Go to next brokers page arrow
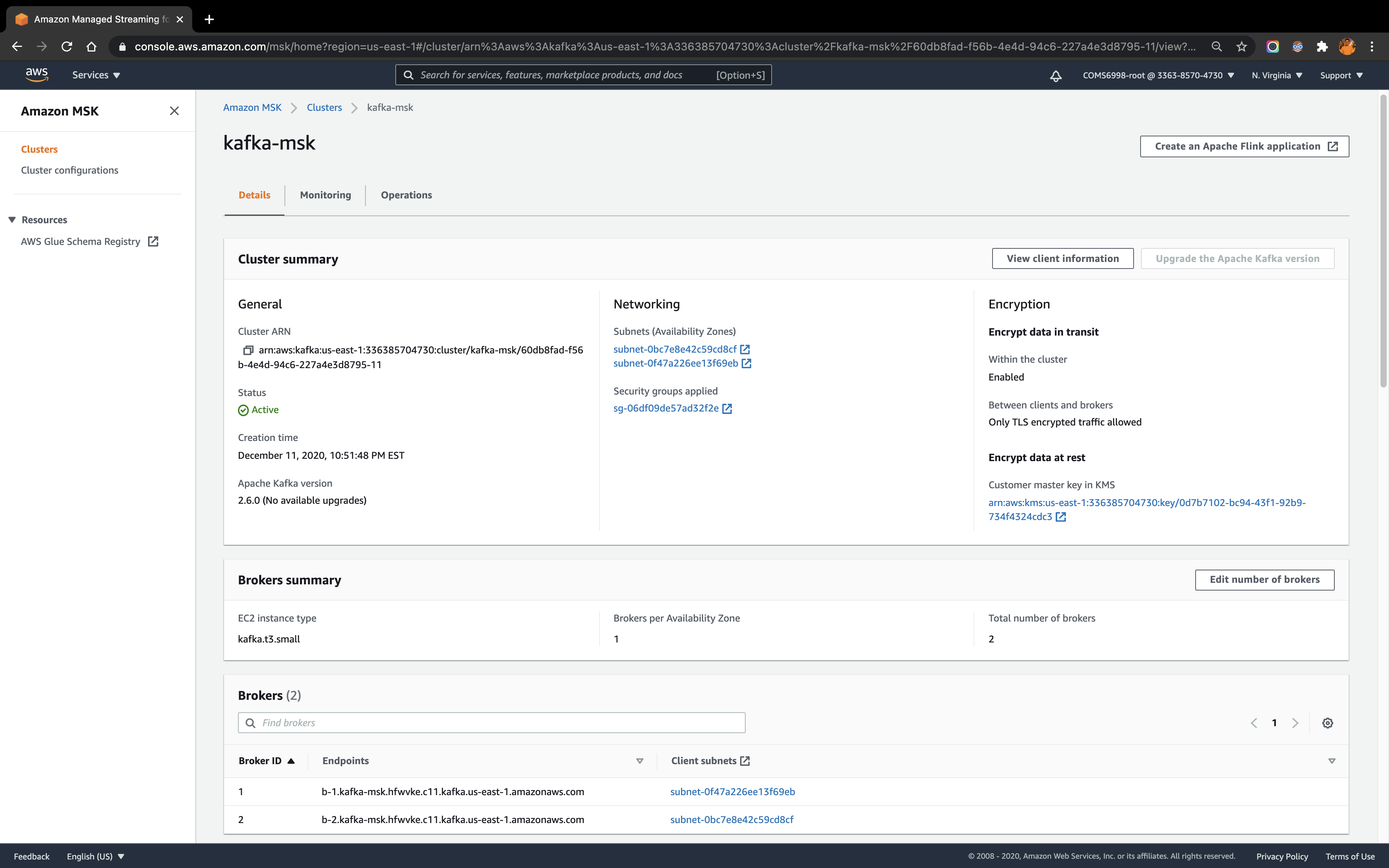The height and width of the screenshot is (868, 1389). click(1296, 723)
